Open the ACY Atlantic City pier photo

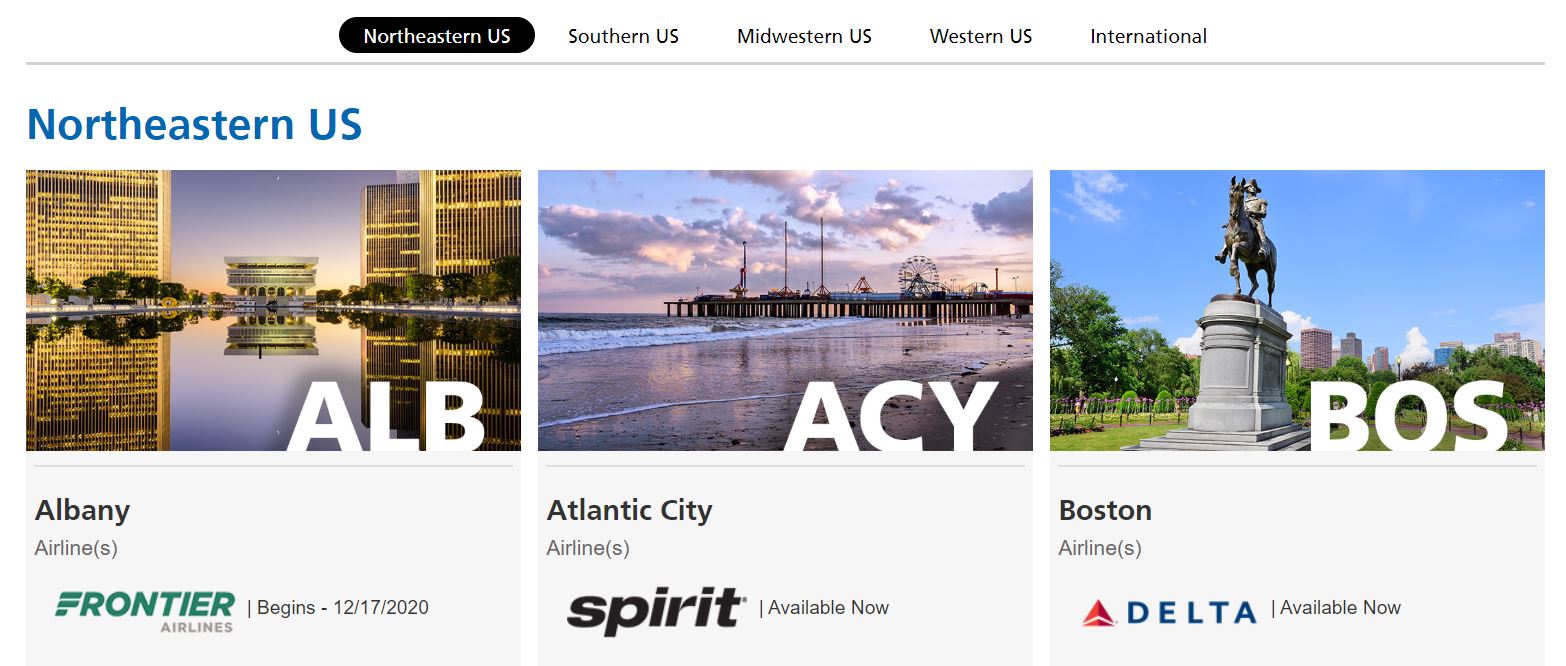tap(785, 310)
